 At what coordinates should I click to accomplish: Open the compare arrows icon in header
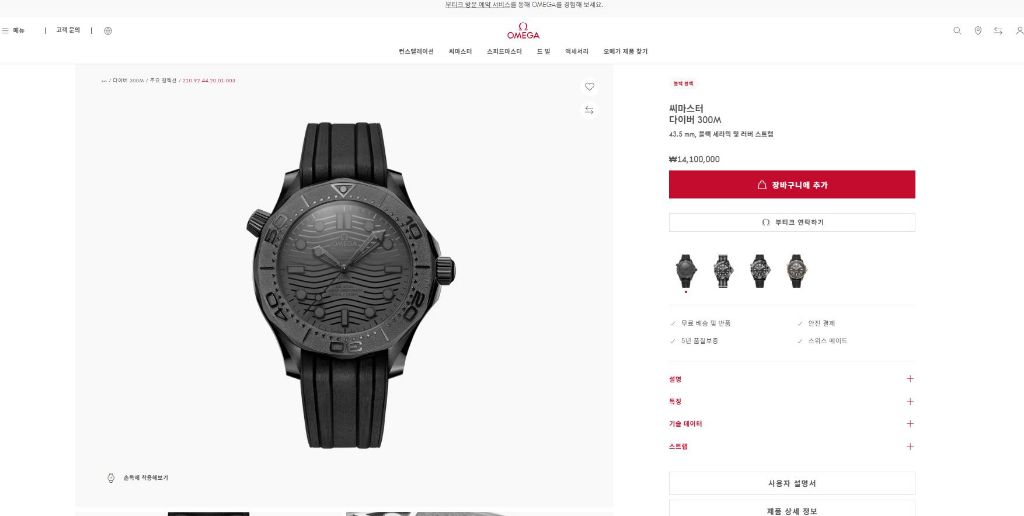coord(998,31)
